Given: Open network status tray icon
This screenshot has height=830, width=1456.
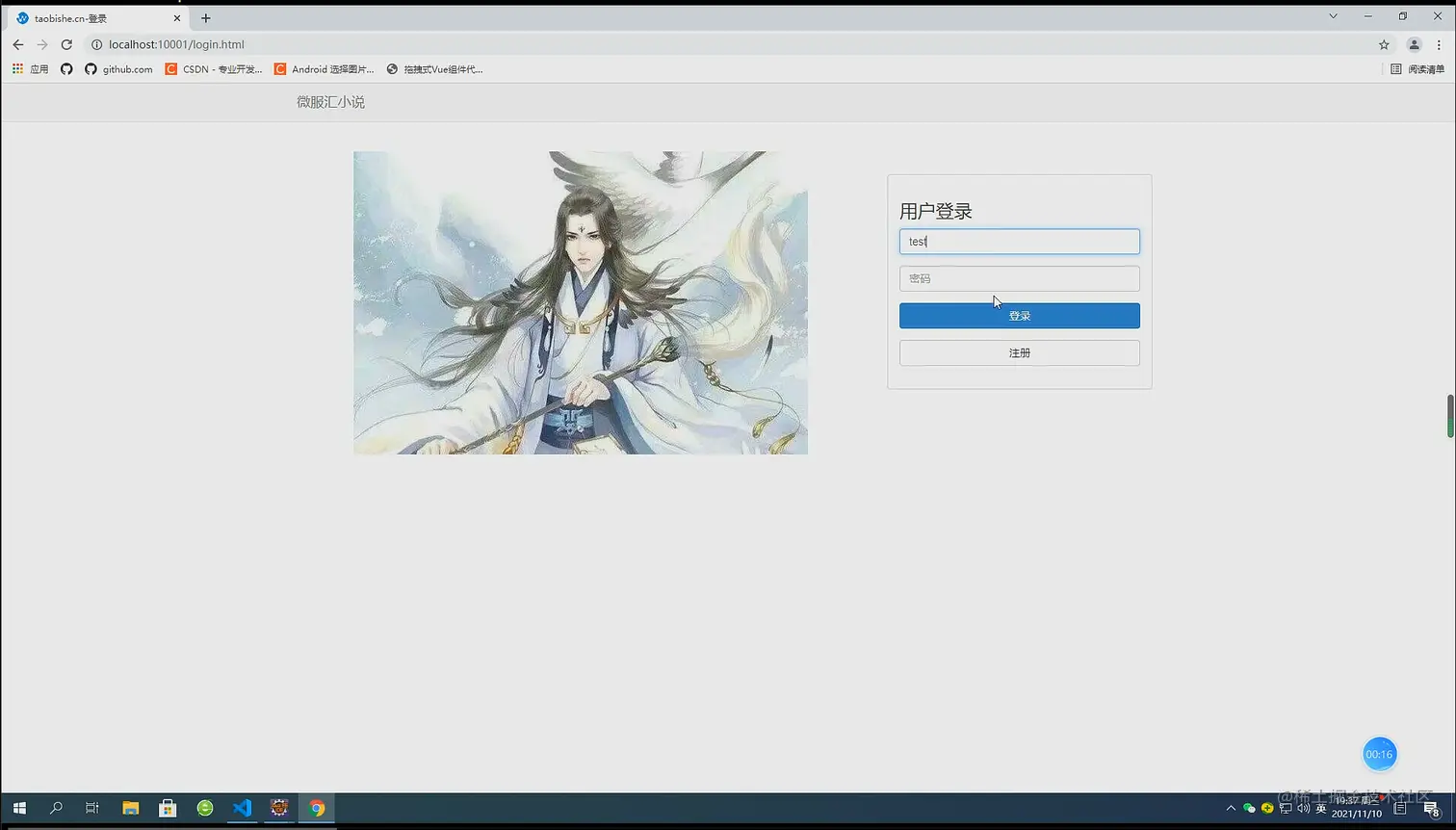Looking at the screenshot, I should (x=1286, y=808).
